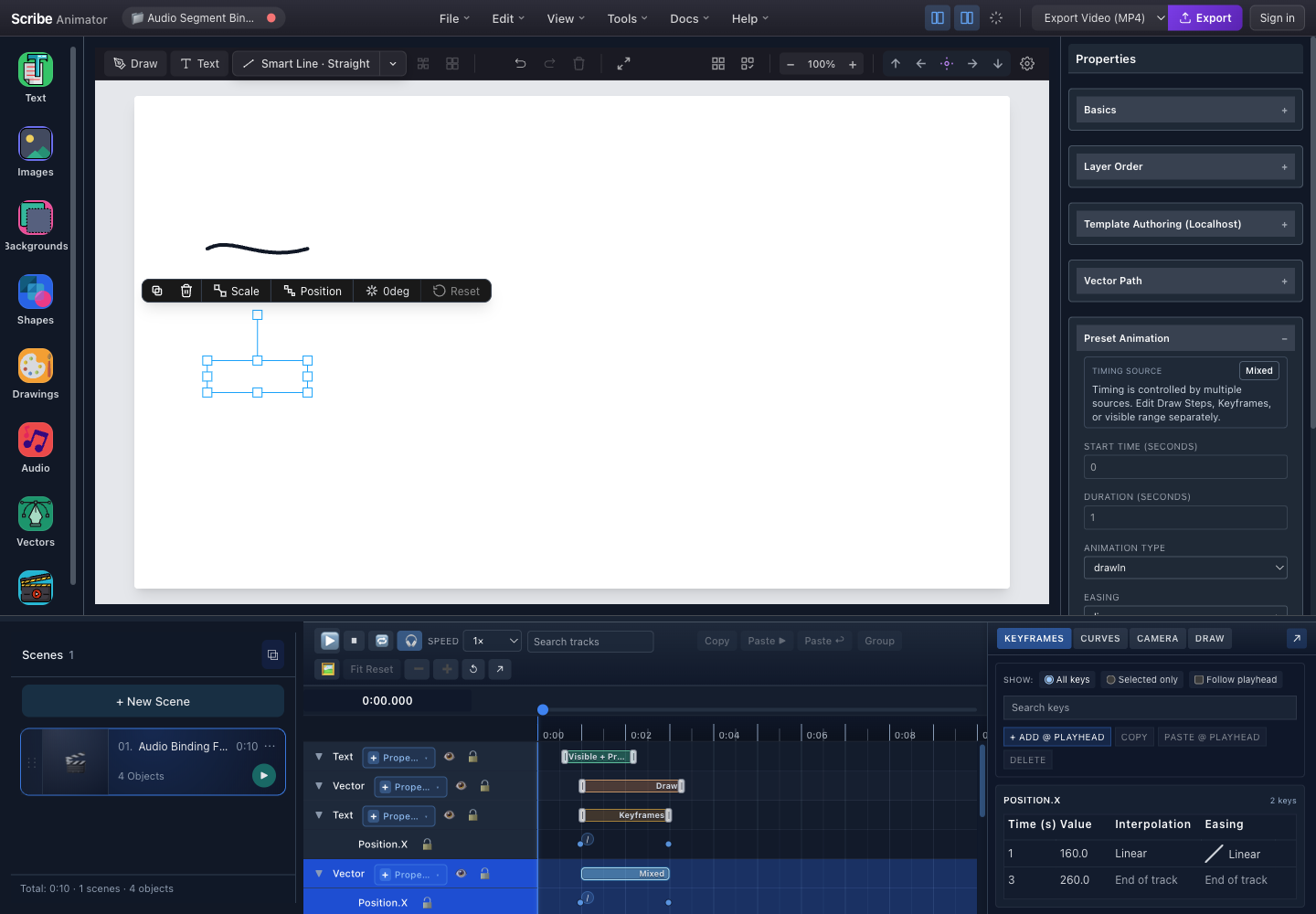
Task: Lock the selected Vector Position.X row
Action: (x=427, y=903)
